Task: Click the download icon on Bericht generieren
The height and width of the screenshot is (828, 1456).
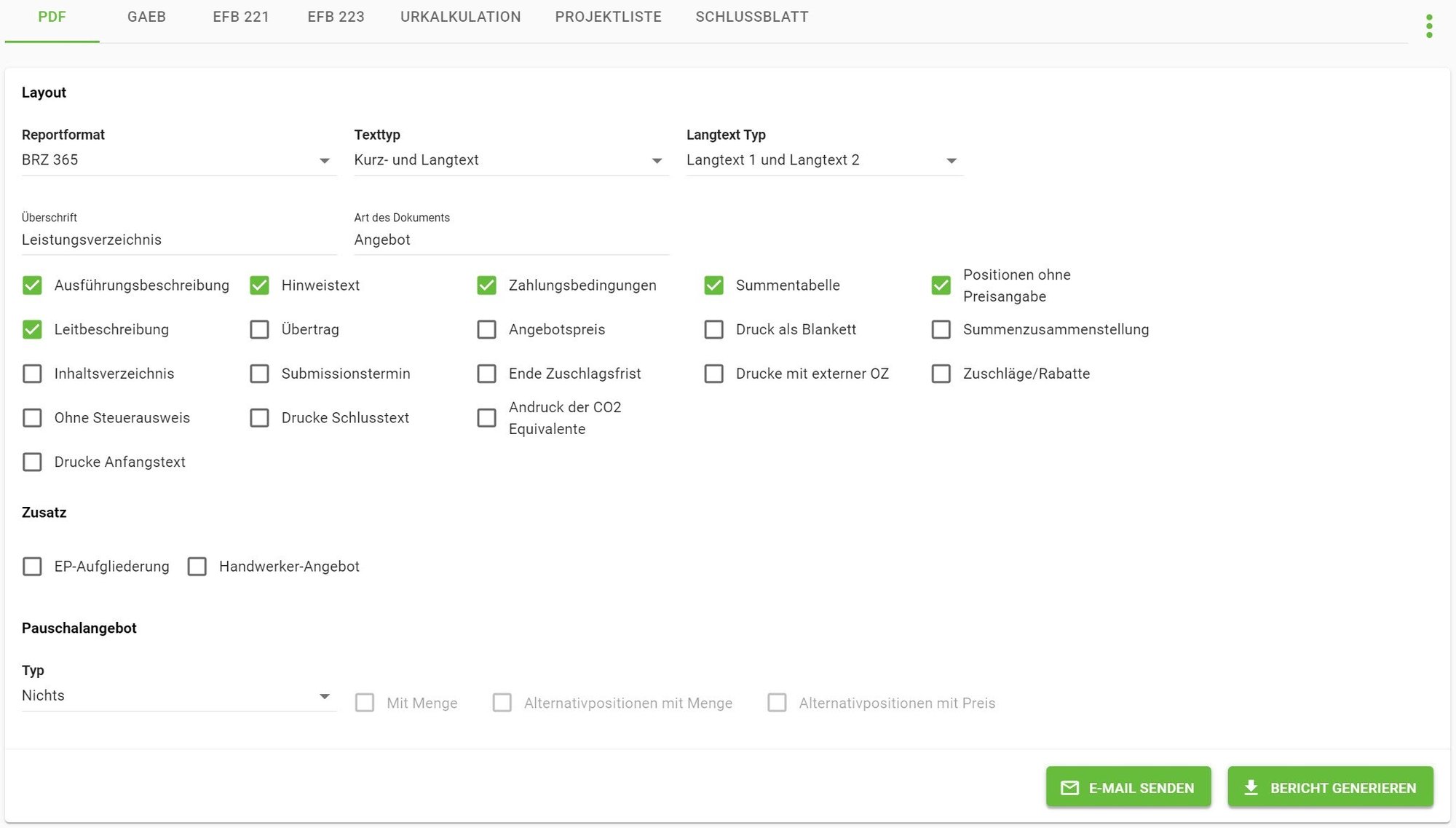Action: [1251, 787]
